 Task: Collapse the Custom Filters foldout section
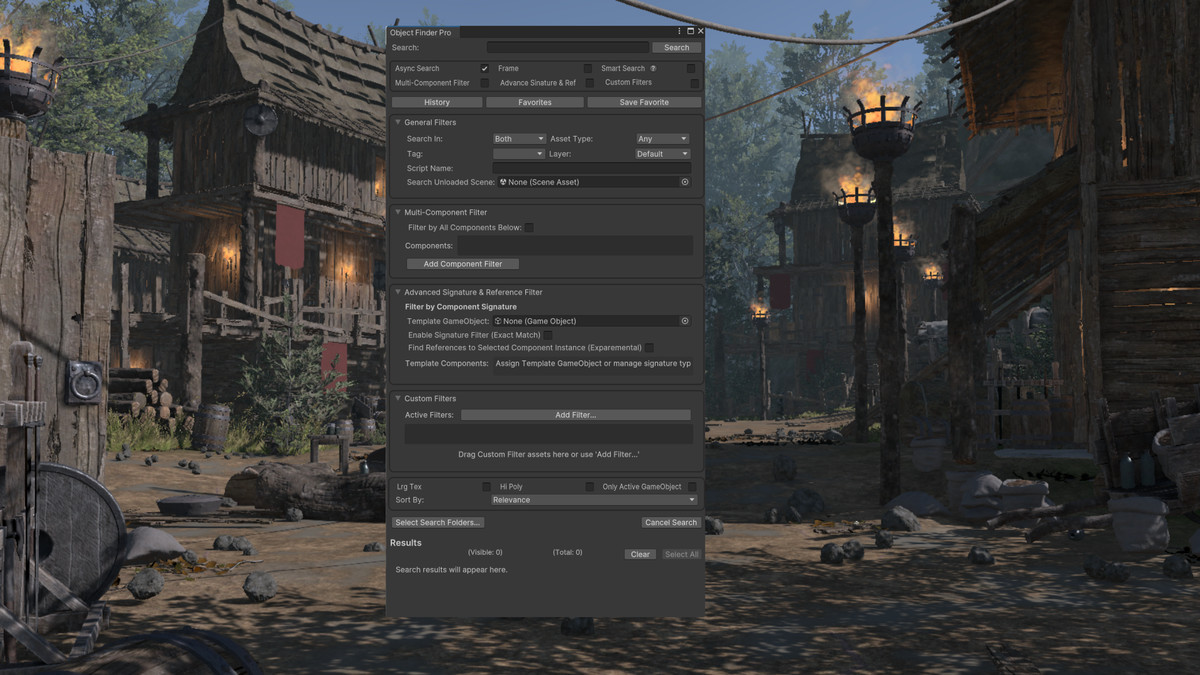(x=398, y=398)
